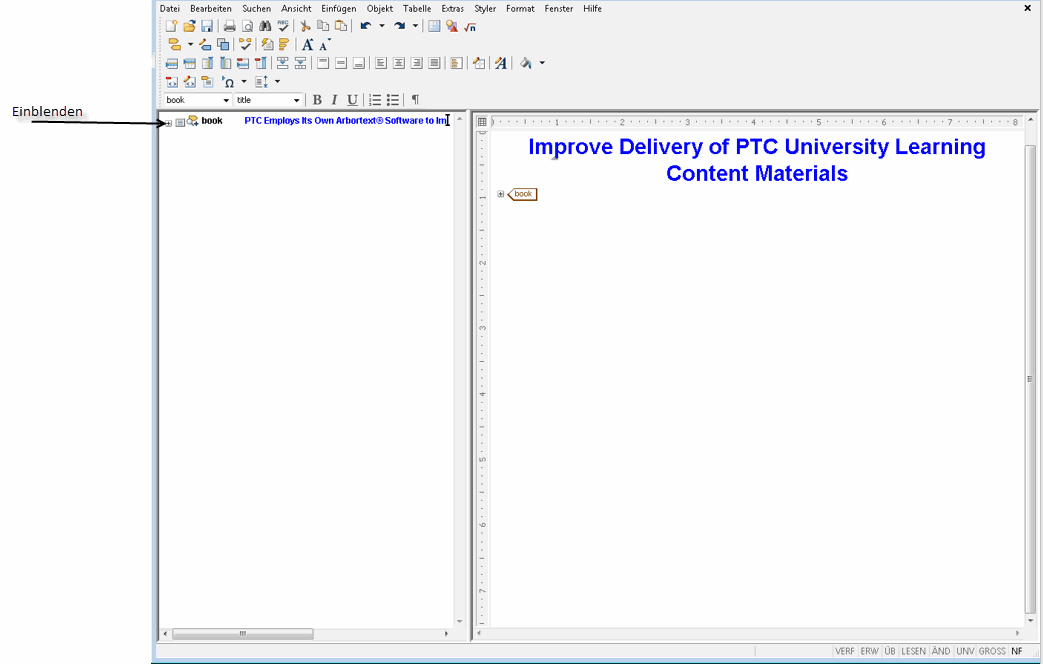1043x664 pixels.
Task: Select the blue PTC Employs title text
Action: [x=345, y=120]
